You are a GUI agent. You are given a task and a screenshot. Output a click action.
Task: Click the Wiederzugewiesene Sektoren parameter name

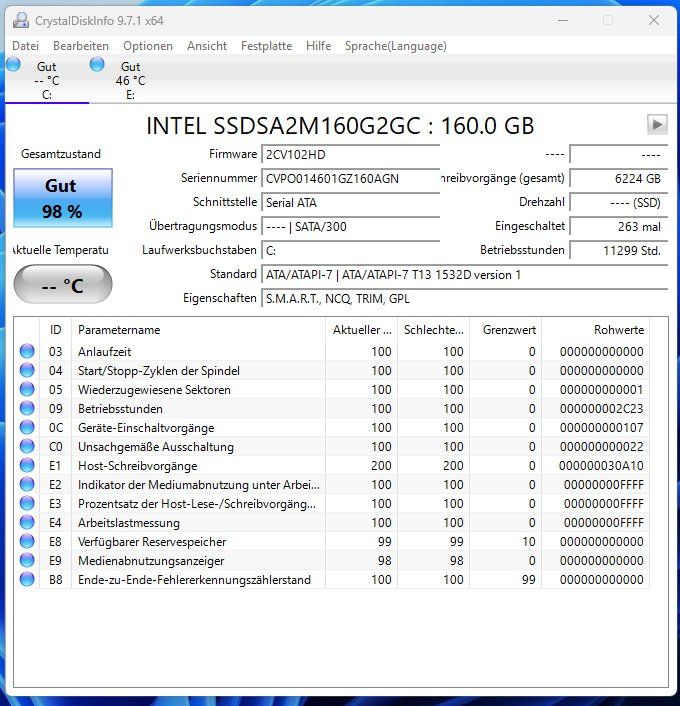pos(154,389)
